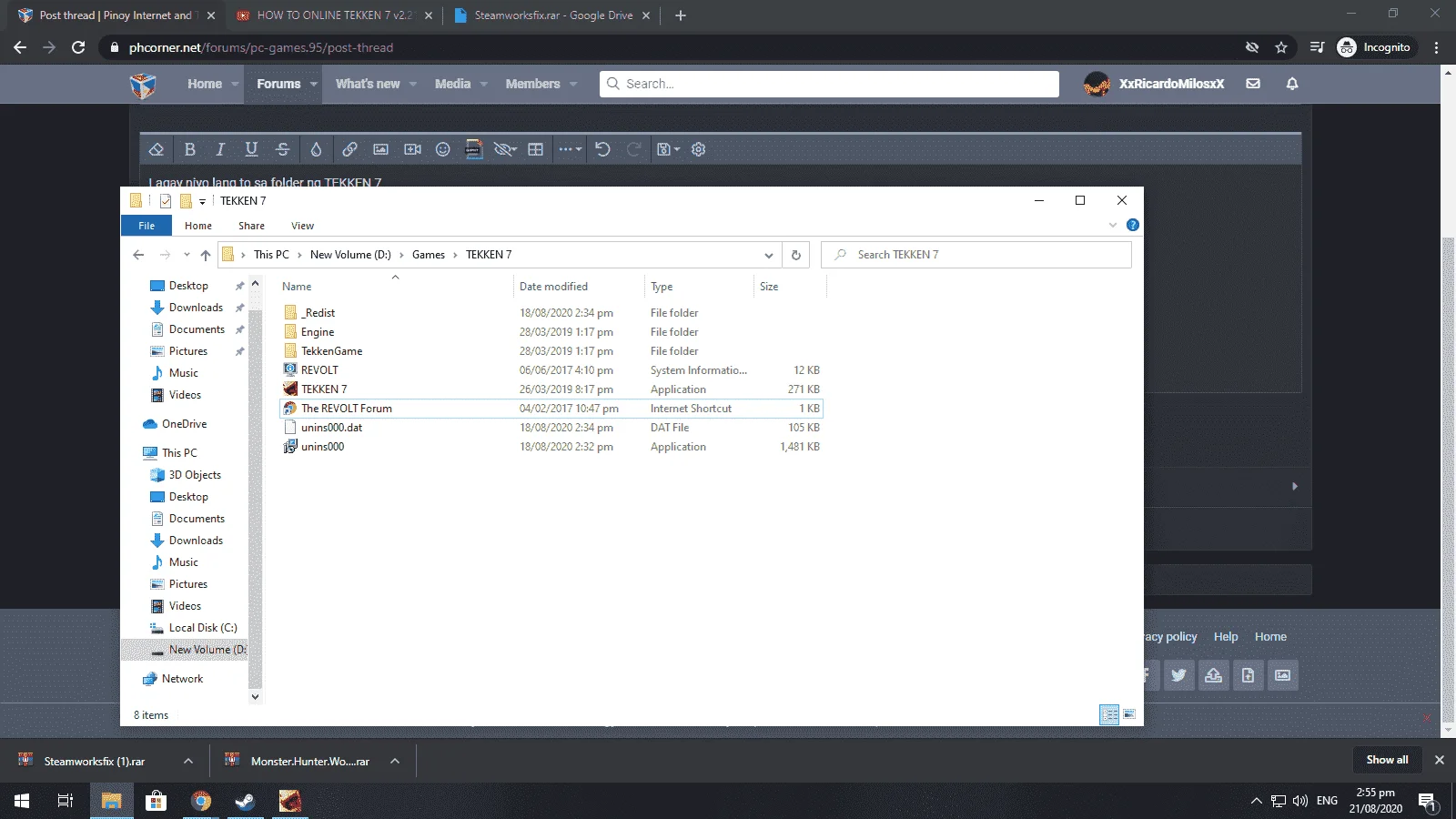
Task: Expand Steamworksfix (1).rar download options
Action: (188, 761)
